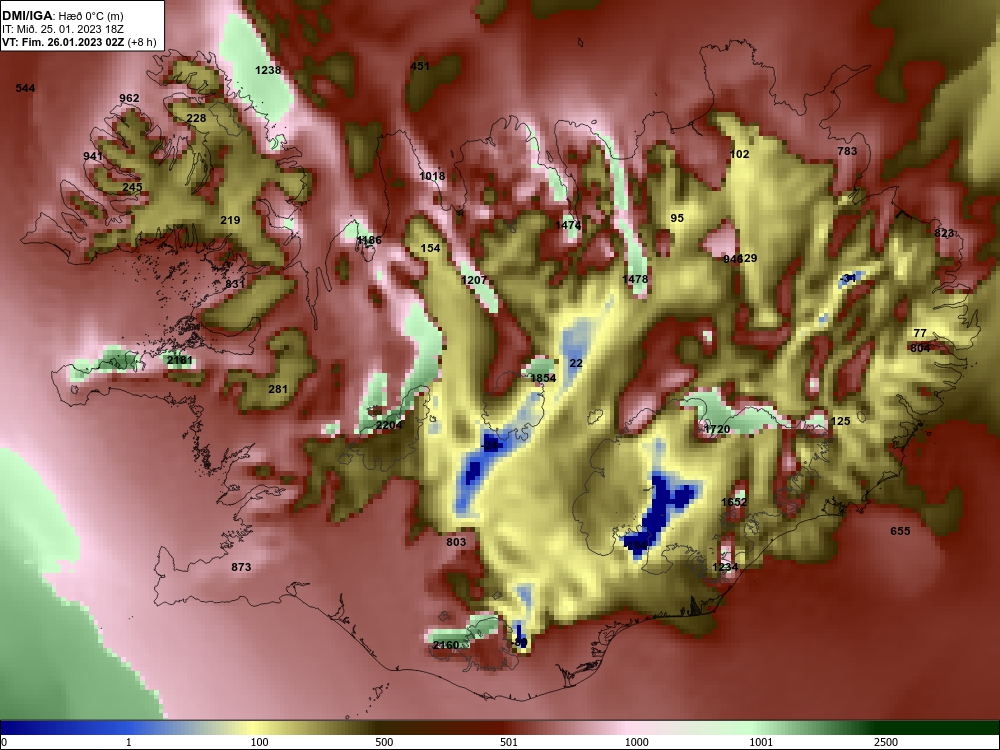
Task: Click the map value 803
Action: pyautogui.click(x=456, y=542)
